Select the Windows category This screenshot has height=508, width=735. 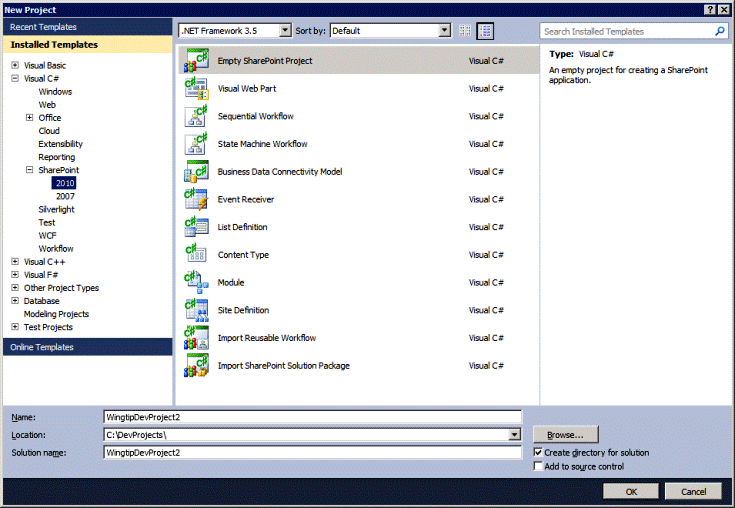coord(55,91)
